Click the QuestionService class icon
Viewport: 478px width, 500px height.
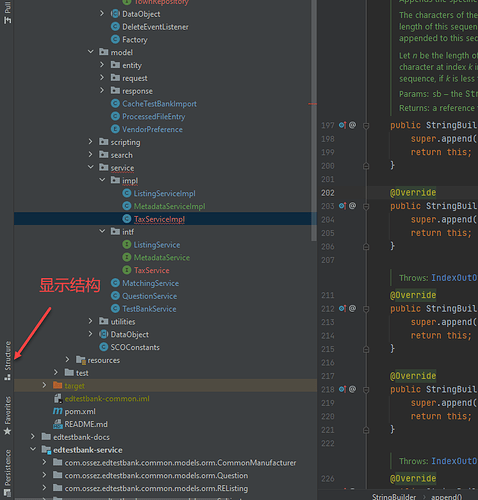pos(115,296)
